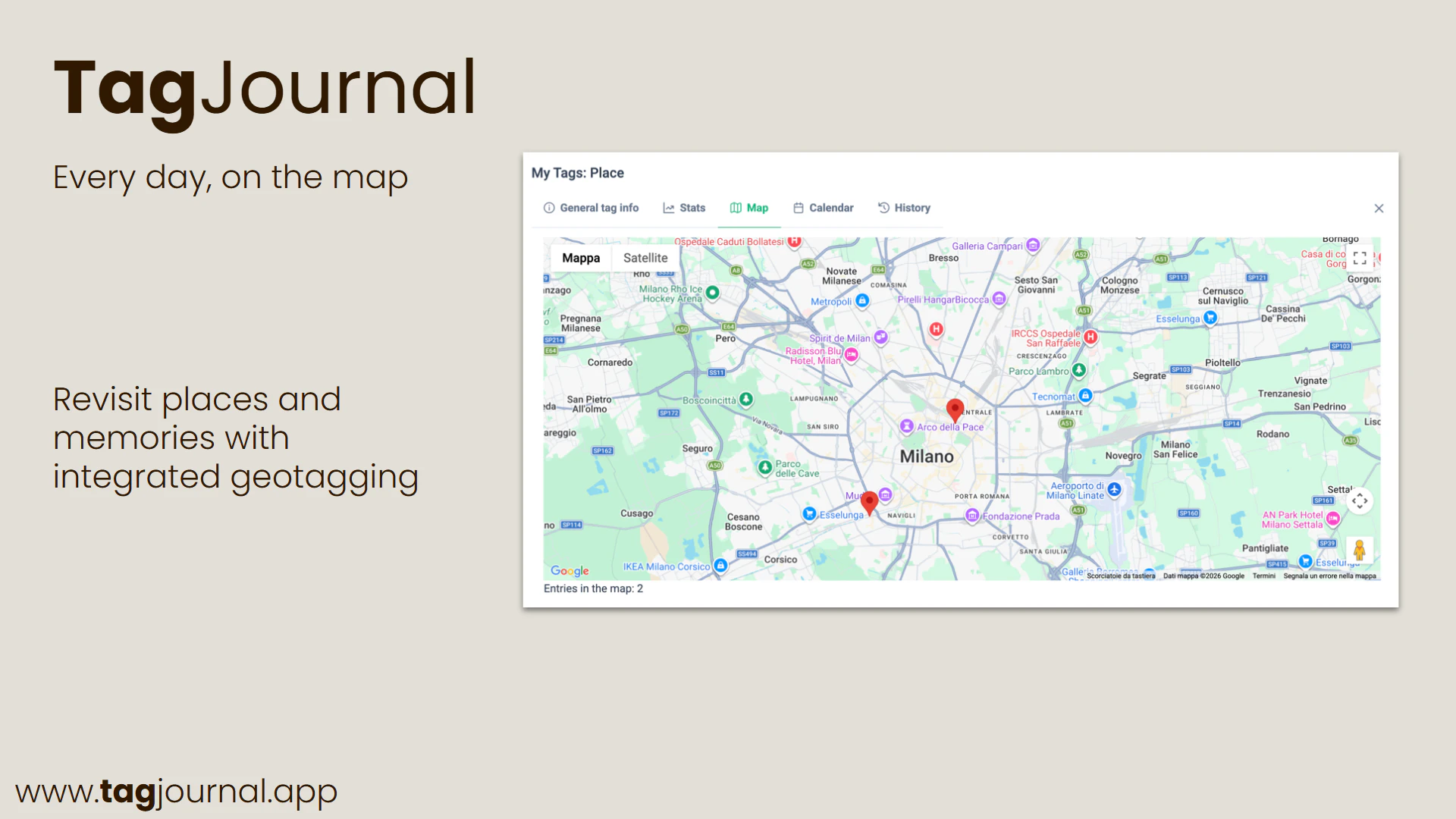Click the Segrate town label
This screenshot has height=819, width=1456.
1149,376
